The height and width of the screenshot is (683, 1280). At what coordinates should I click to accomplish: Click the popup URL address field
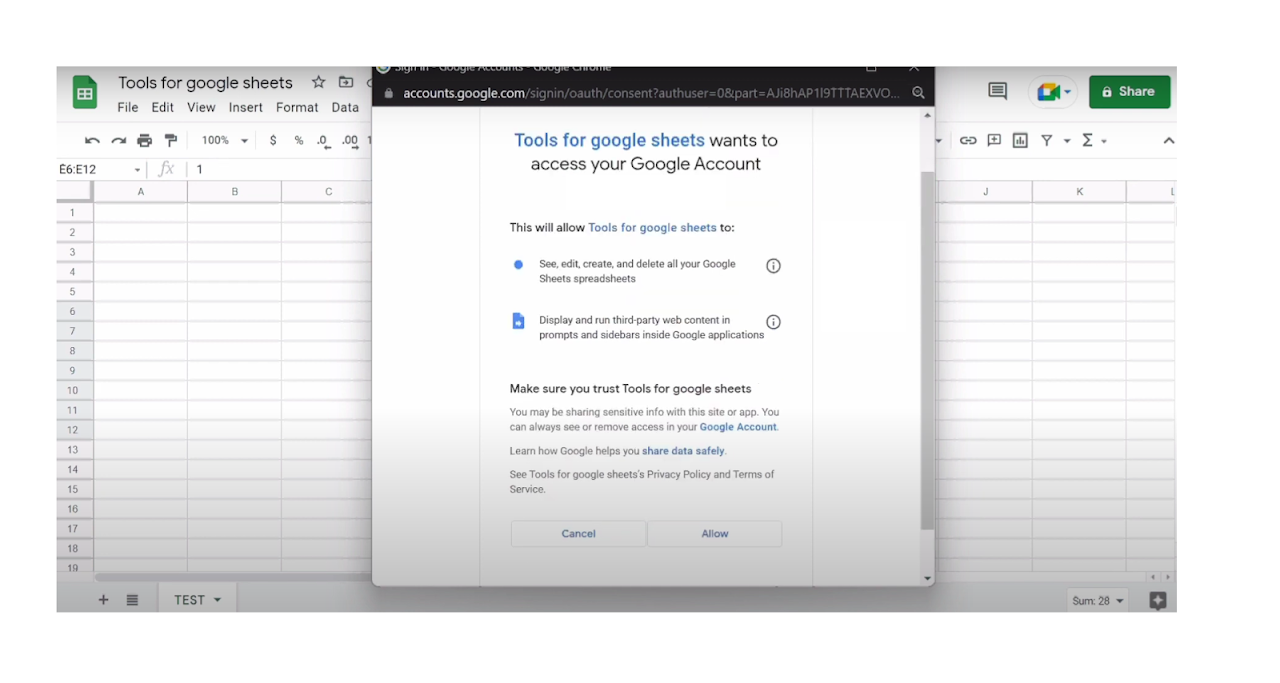(651, 93)
